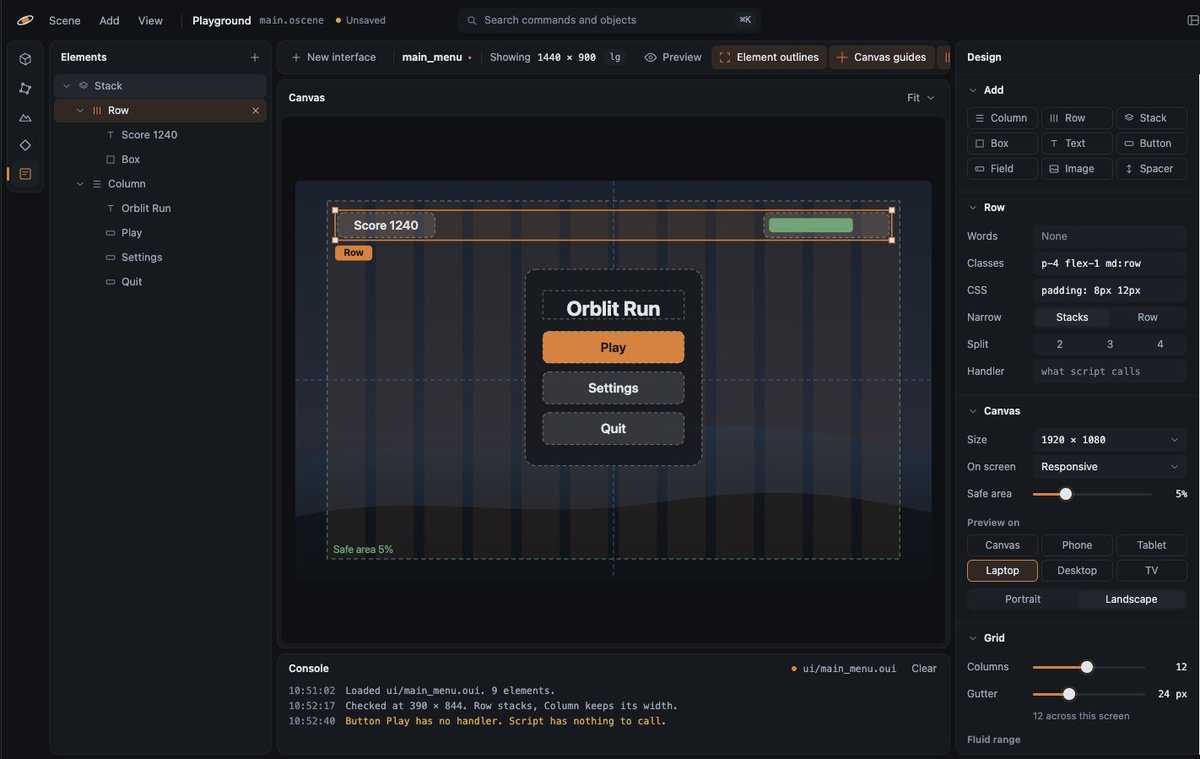
Task: Open the polygon shape sidebar panel
Action: (x=25, y=88)
